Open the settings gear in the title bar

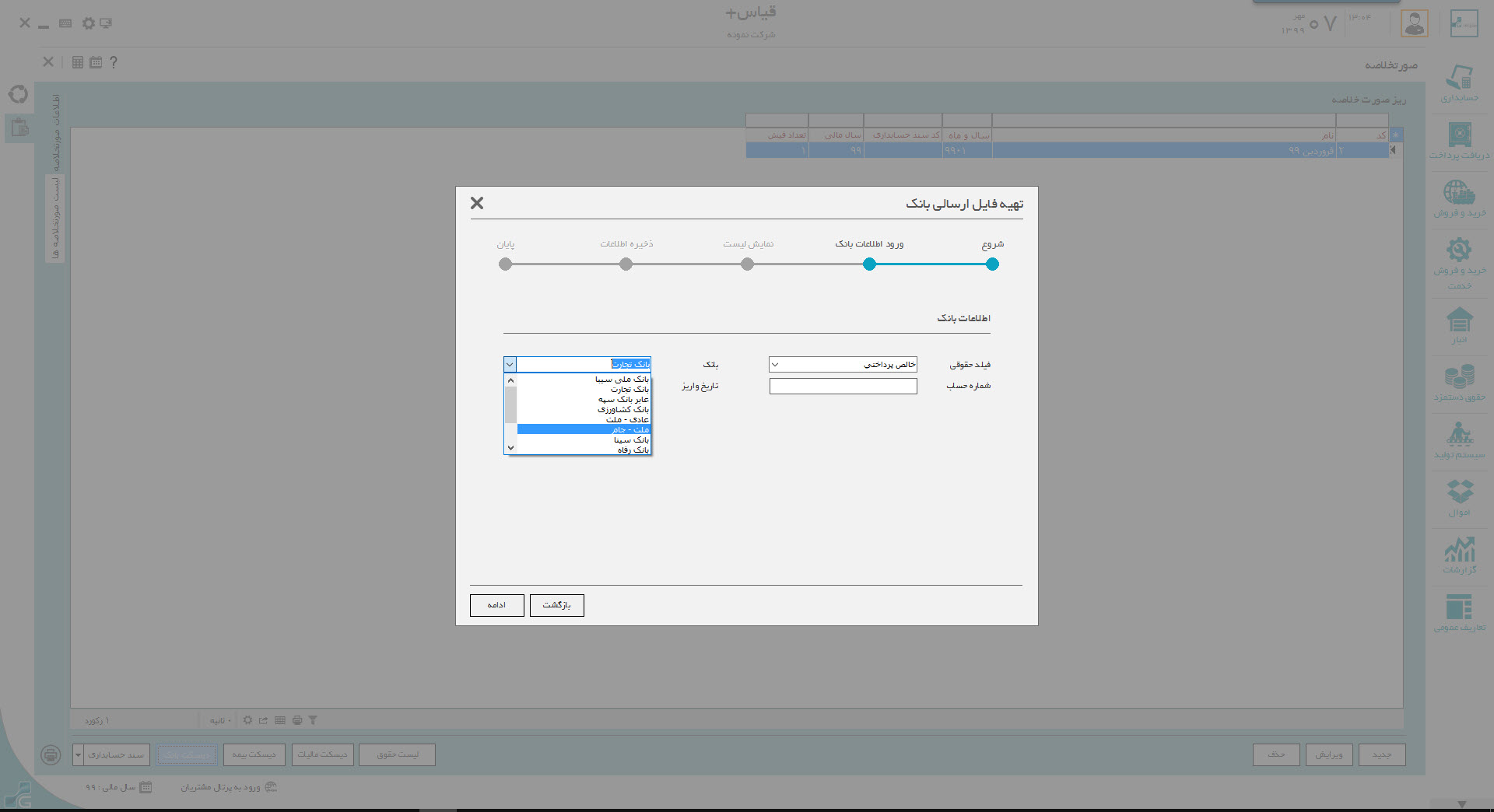[x=89, y=23]
